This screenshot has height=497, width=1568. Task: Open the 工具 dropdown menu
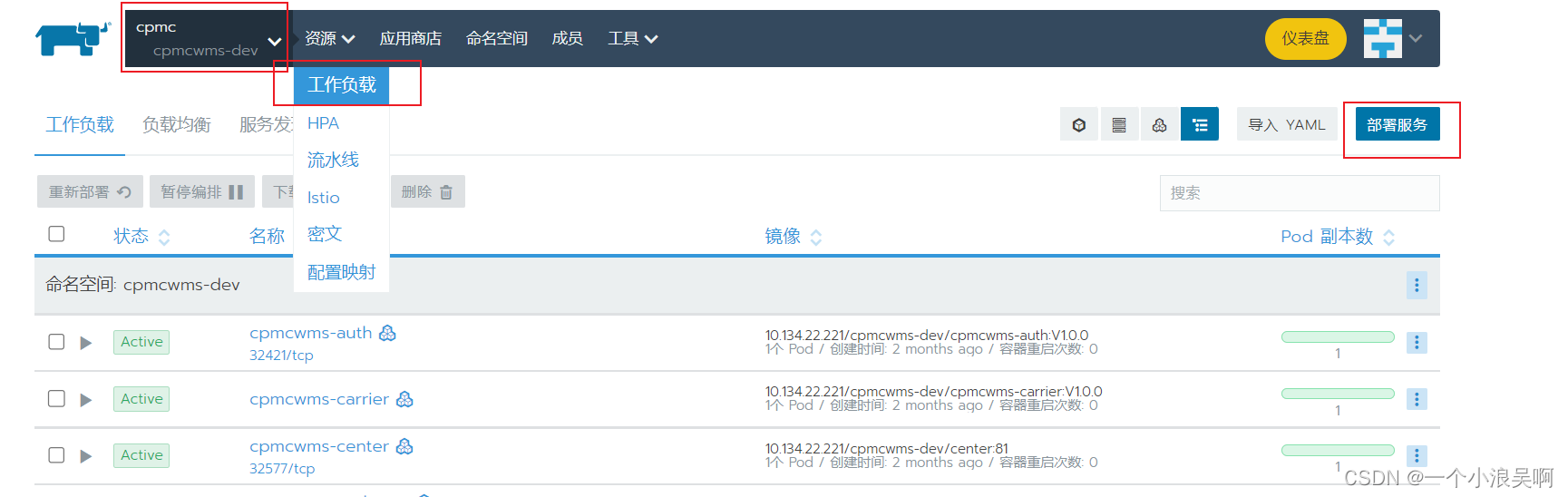632,38
